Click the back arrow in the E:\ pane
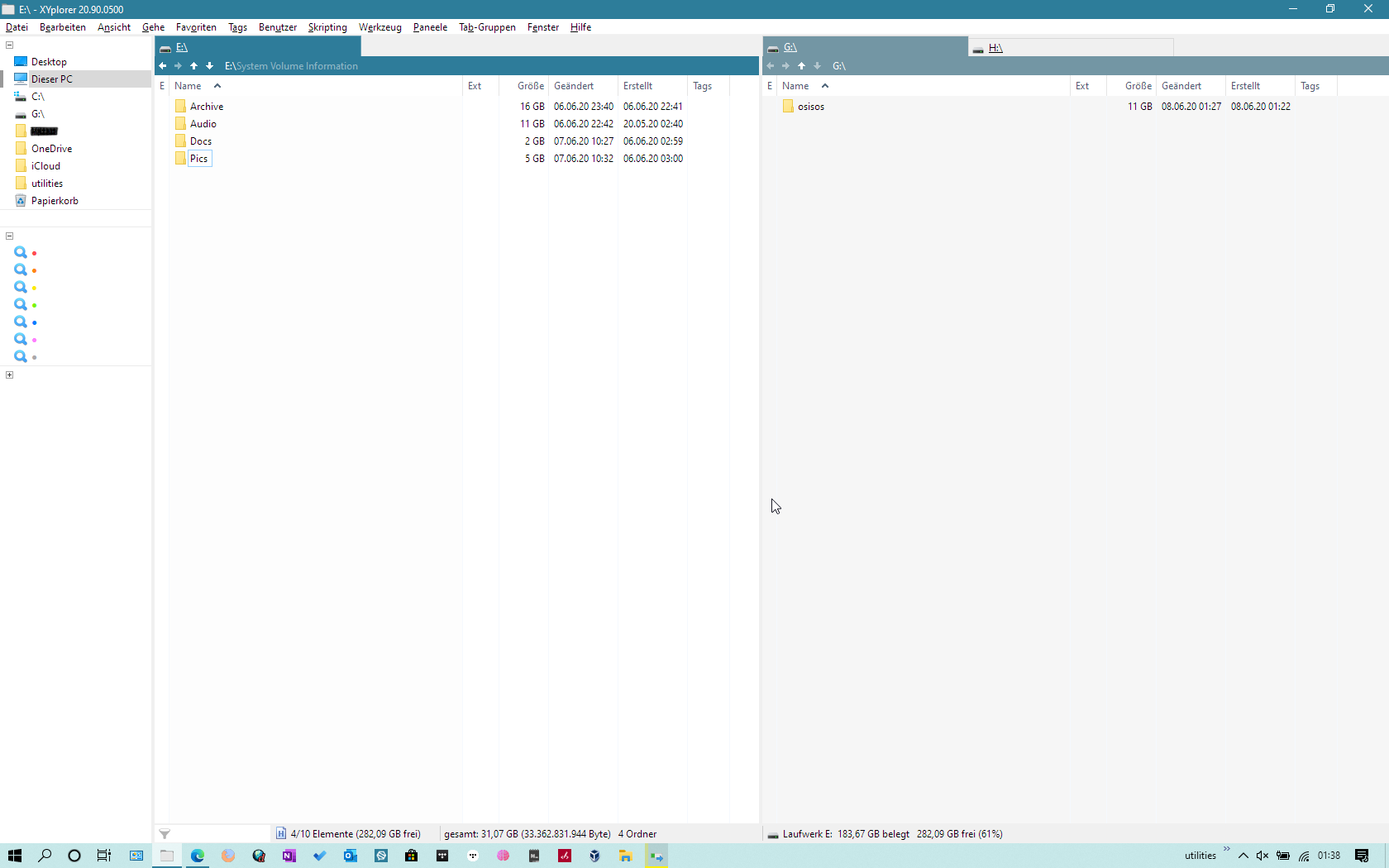 pyautogui.click(x=163, y=66)
